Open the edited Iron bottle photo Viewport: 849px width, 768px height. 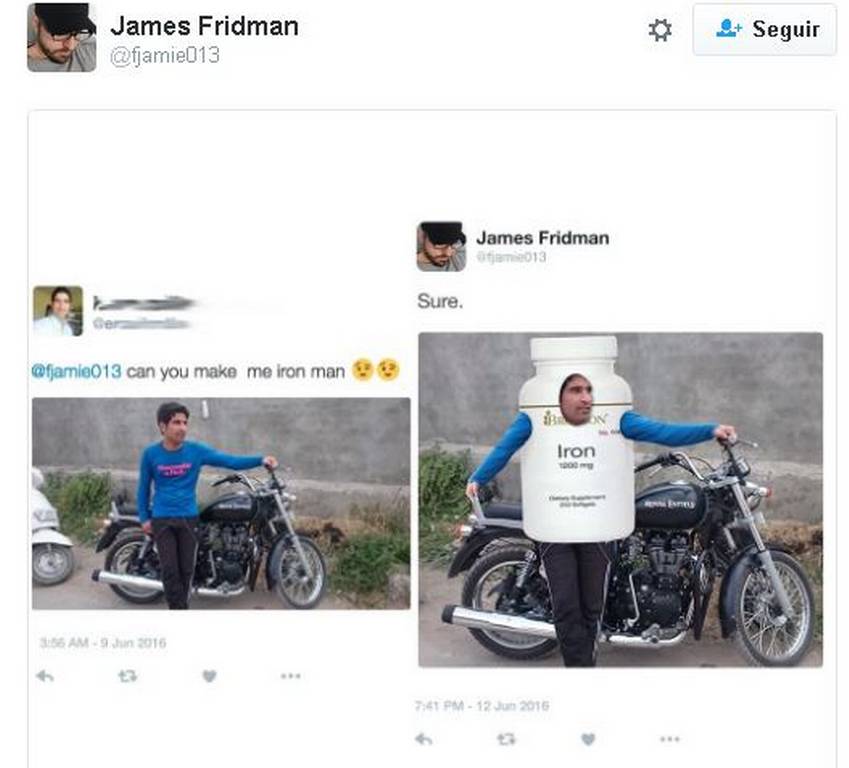click(621, 500)
